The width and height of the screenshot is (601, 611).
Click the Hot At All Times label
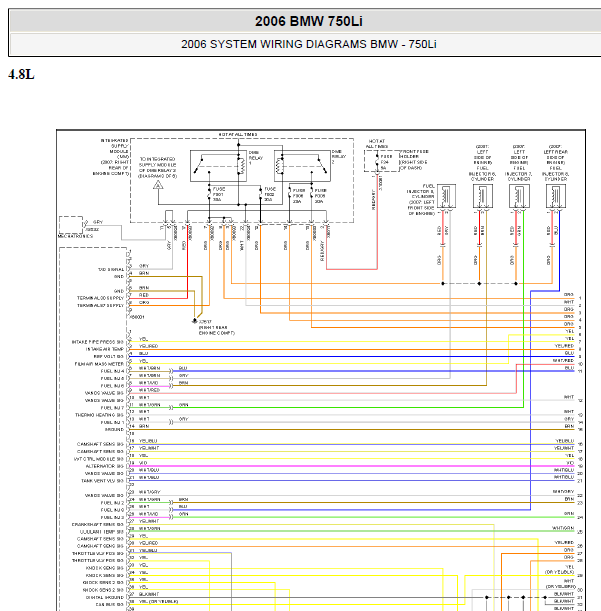[238, 134]
